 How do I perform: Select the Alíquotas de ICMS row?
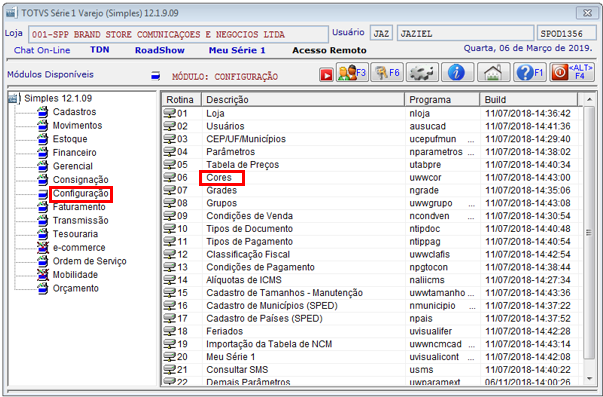(x=371, y=280)
